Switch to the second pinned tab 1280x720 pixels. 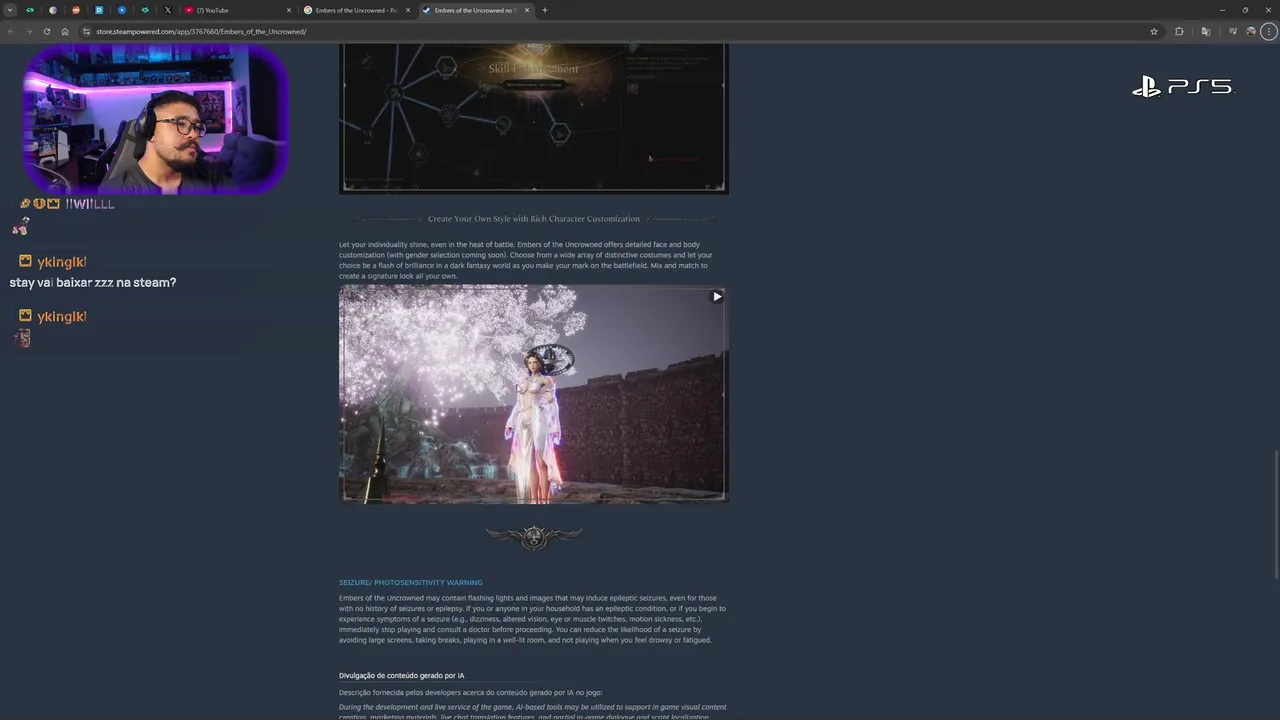pyautogui.click(x=53, y=10)
